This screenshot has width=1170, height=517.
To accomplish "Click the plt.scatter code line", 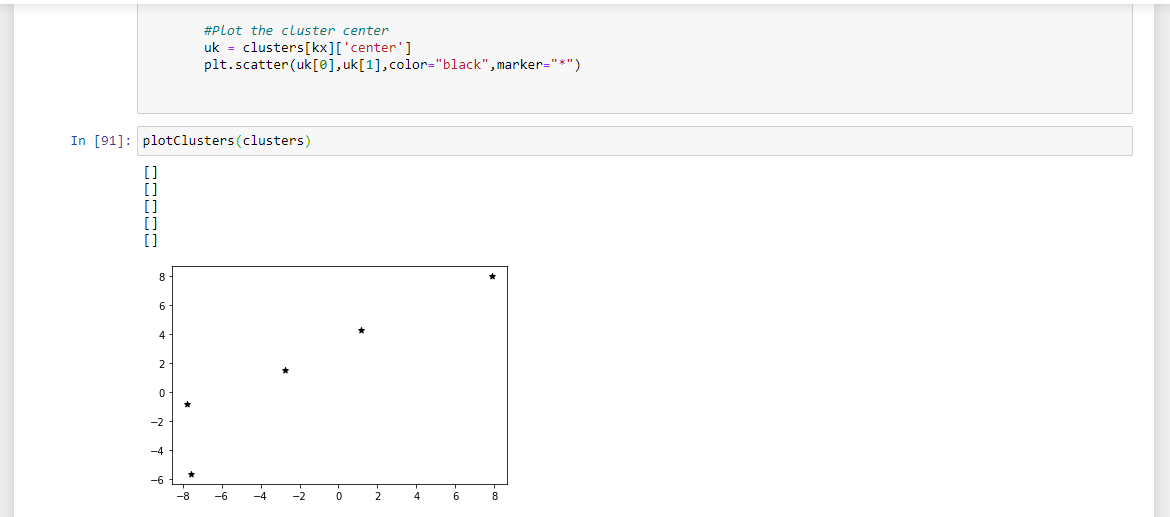I will (x=392, y=65).
